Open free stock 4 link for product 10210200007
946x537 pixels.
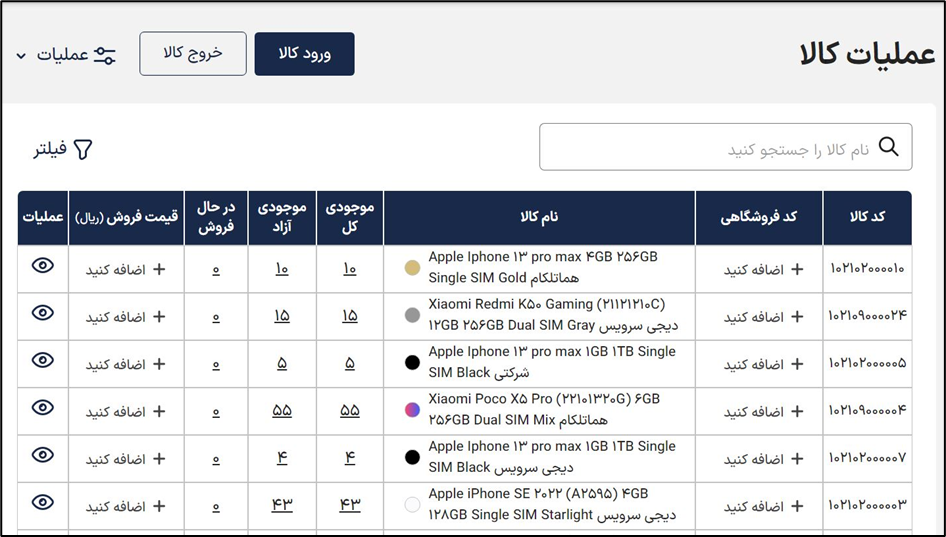(x=282, y=459)
